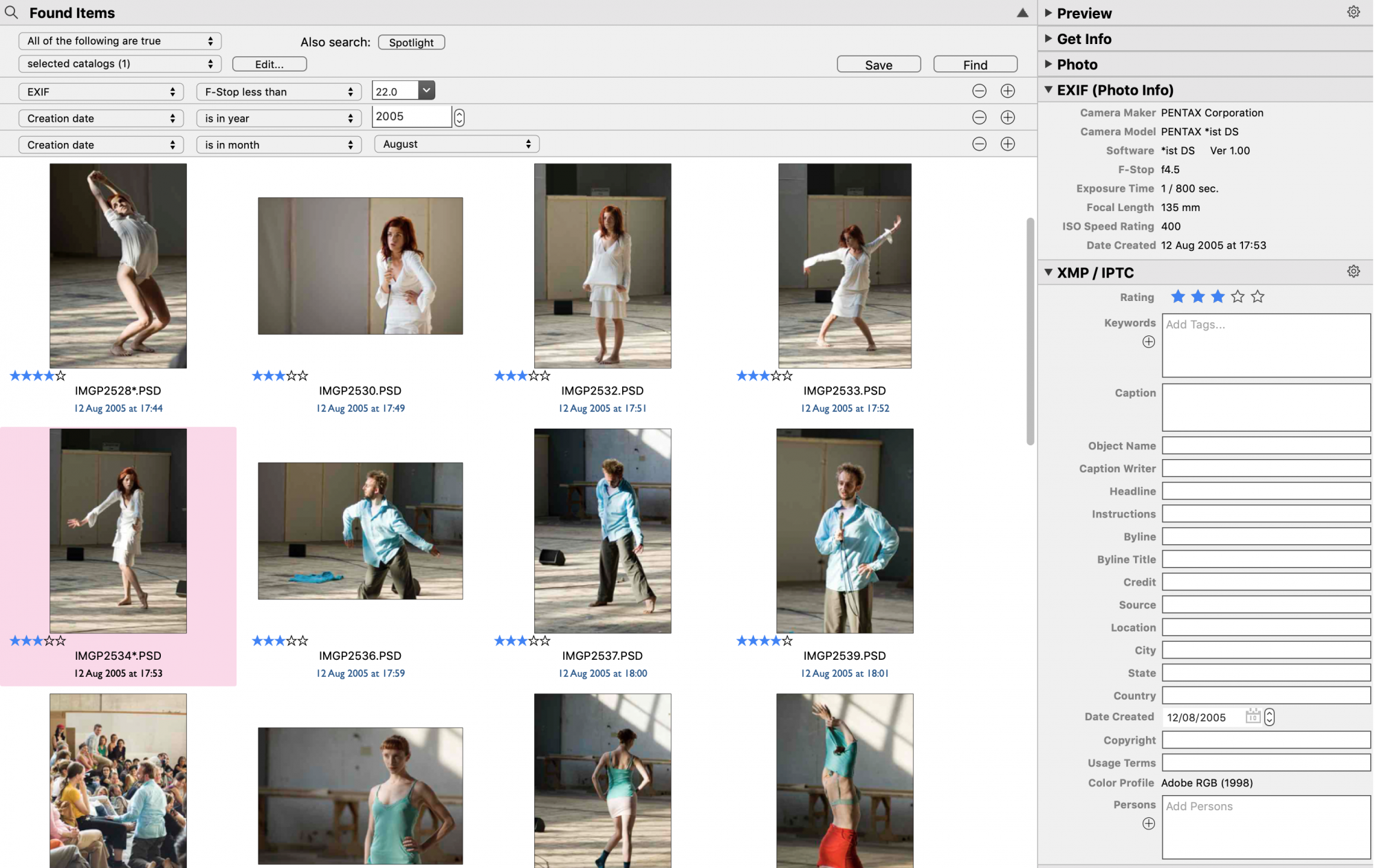This screenshot has width=1375, height=868.
Task: Click the Copyright input field
Action: click(1266, 739)
